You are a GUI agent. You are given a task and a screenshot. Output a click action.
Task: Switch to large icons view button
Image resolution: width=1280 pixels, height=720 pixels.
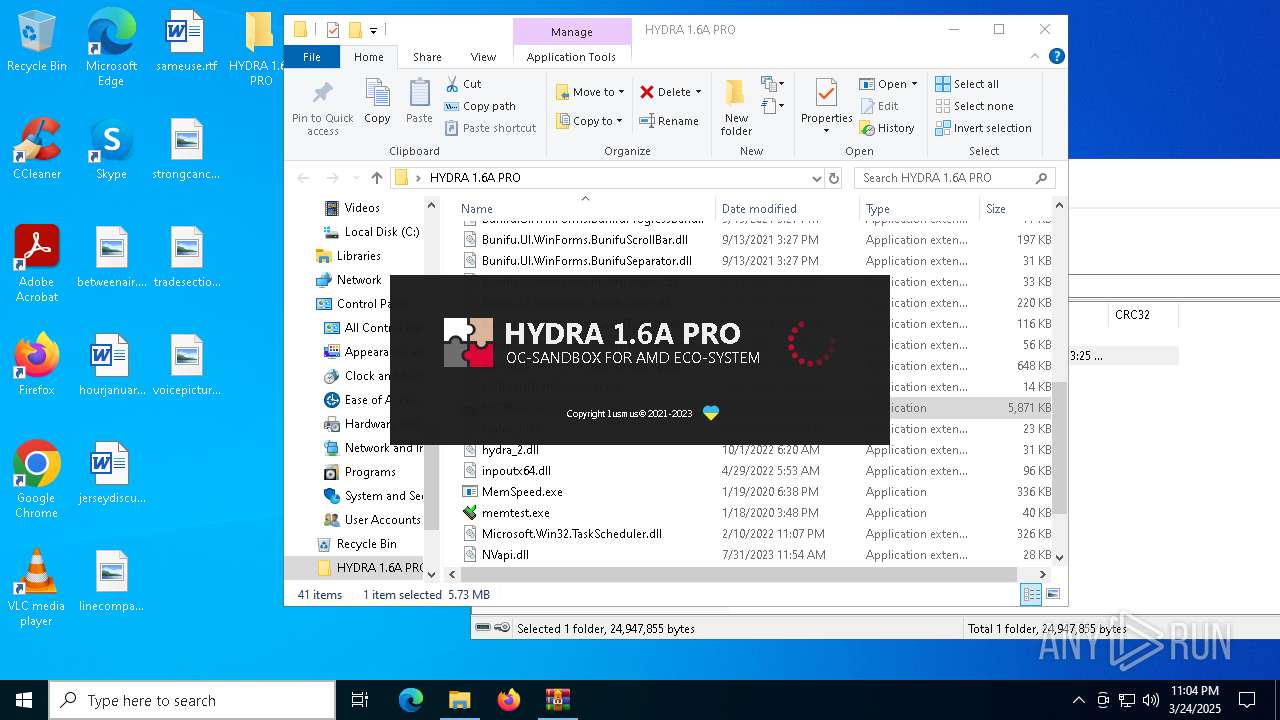coord(1052,594)
